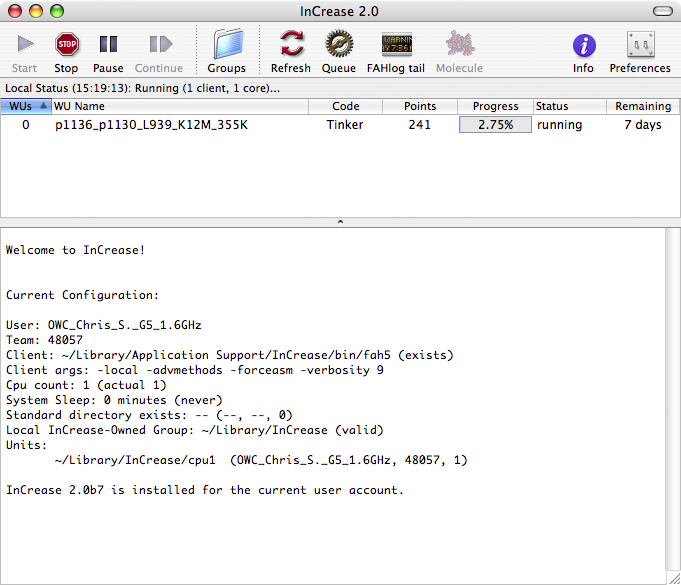Show the FAHlog tail viewer
The height and width of the screenshot is (585, 681).
396,45
